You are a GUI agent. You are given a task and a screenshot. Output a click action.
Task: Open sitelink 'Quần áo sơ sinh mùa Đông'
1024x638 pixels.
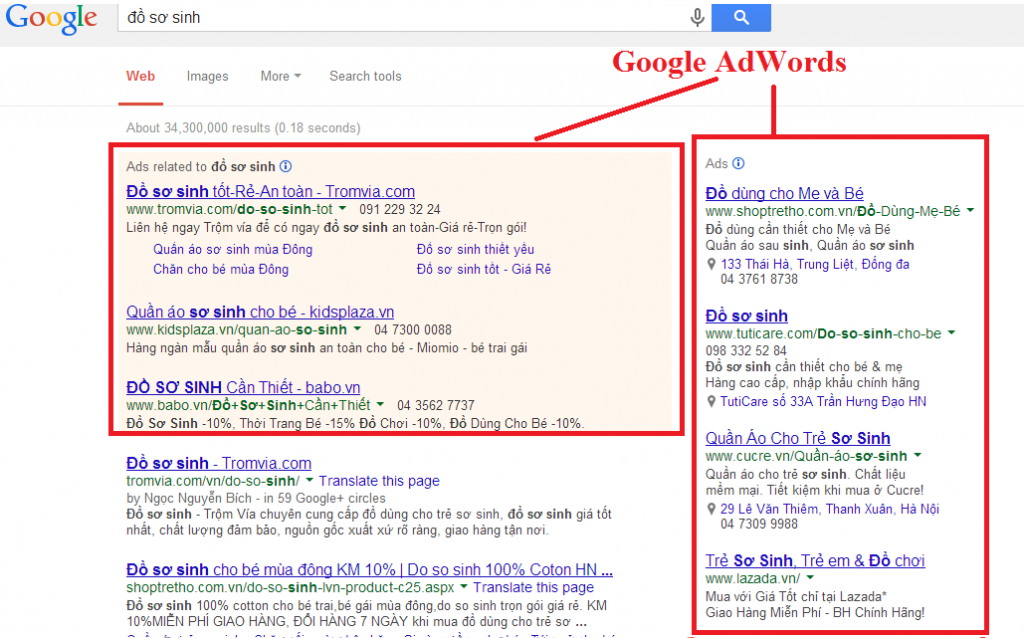pos(232,249)
